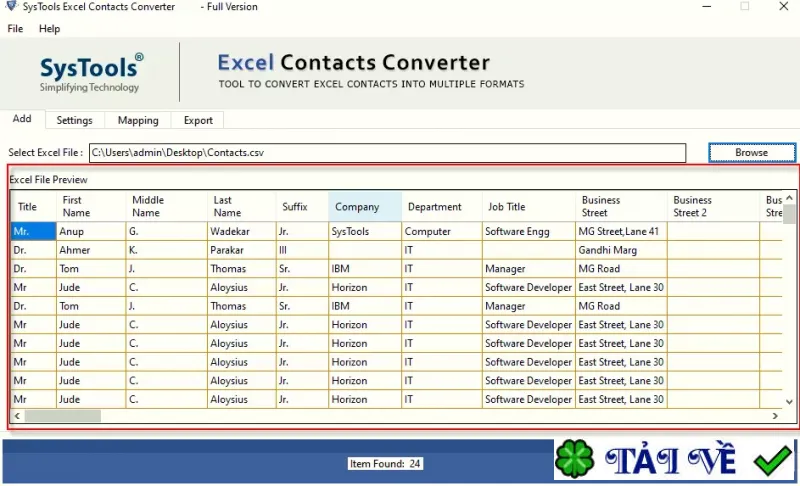800x486 pixels.
Task: Click the scroll down arrow of preview table
Action: coord(789,402)
